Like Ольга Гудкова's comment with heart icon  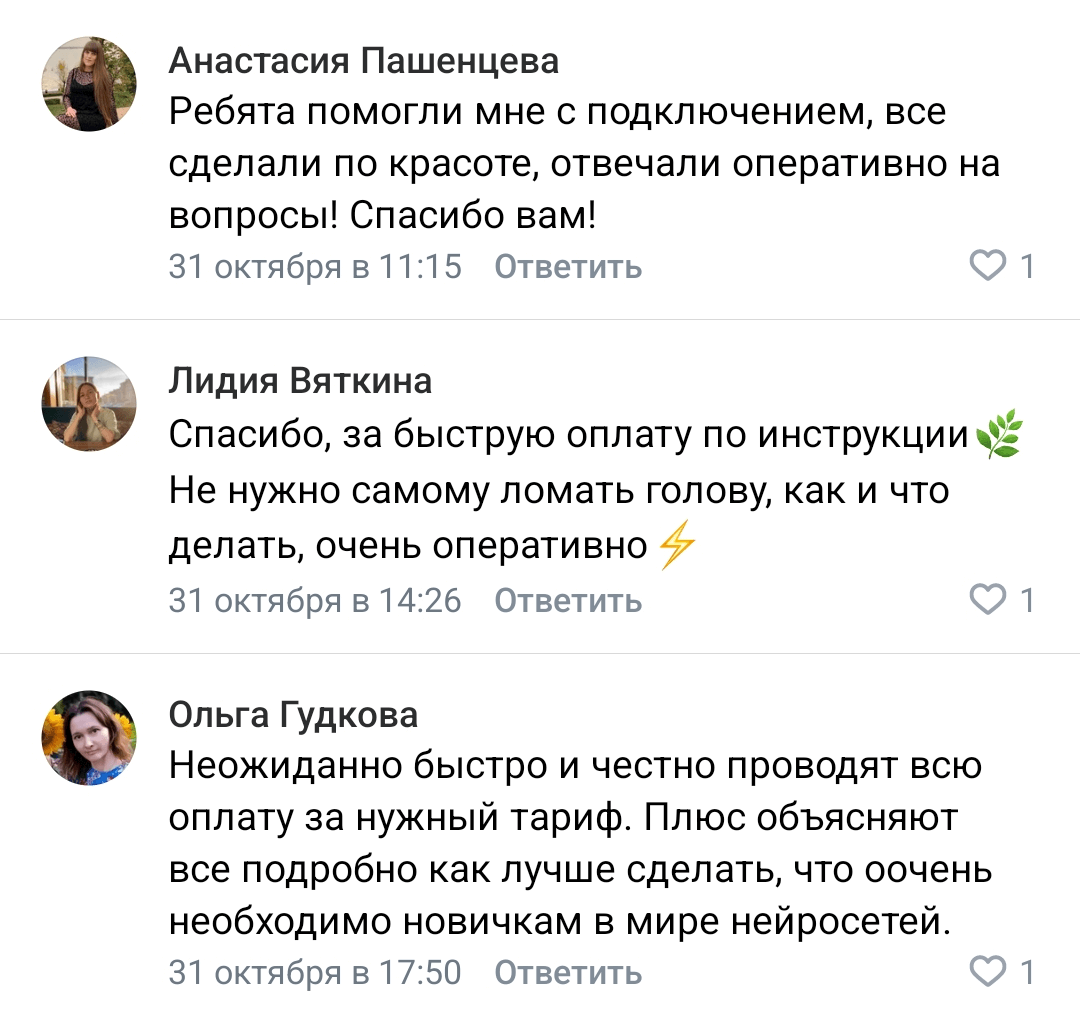click(x=988, y=972)
